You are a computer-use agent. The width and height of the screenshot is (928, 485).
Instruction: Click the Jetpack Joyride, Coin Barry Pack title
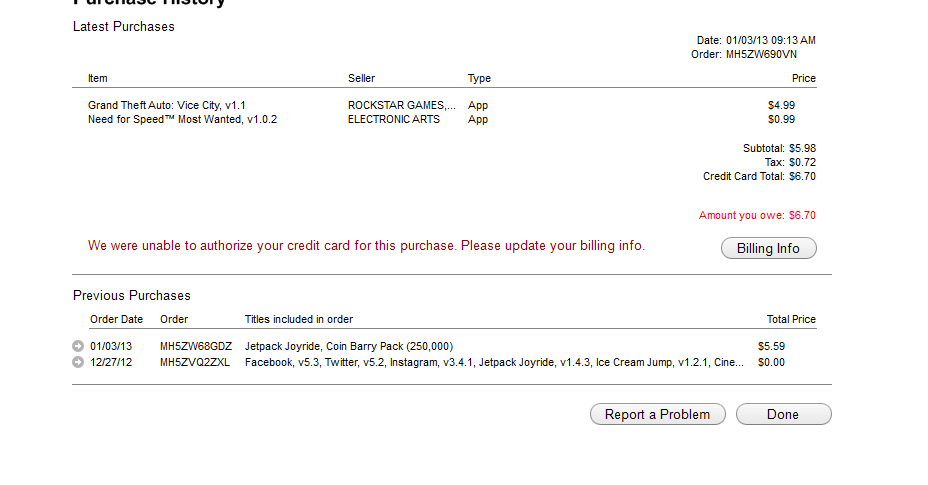(x=349, y=346)
